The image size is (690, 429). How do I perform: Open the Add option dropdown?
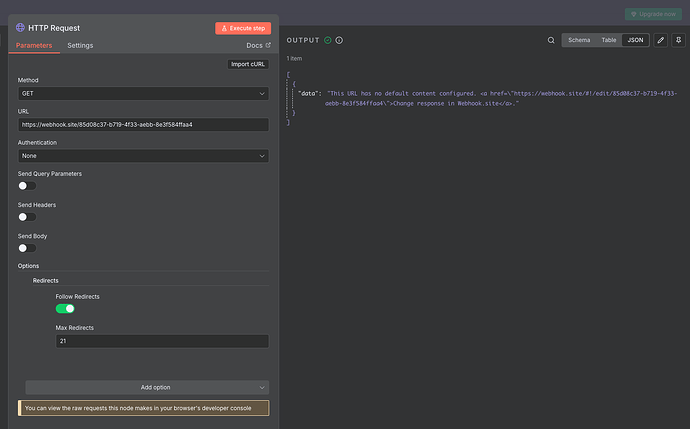146,387
